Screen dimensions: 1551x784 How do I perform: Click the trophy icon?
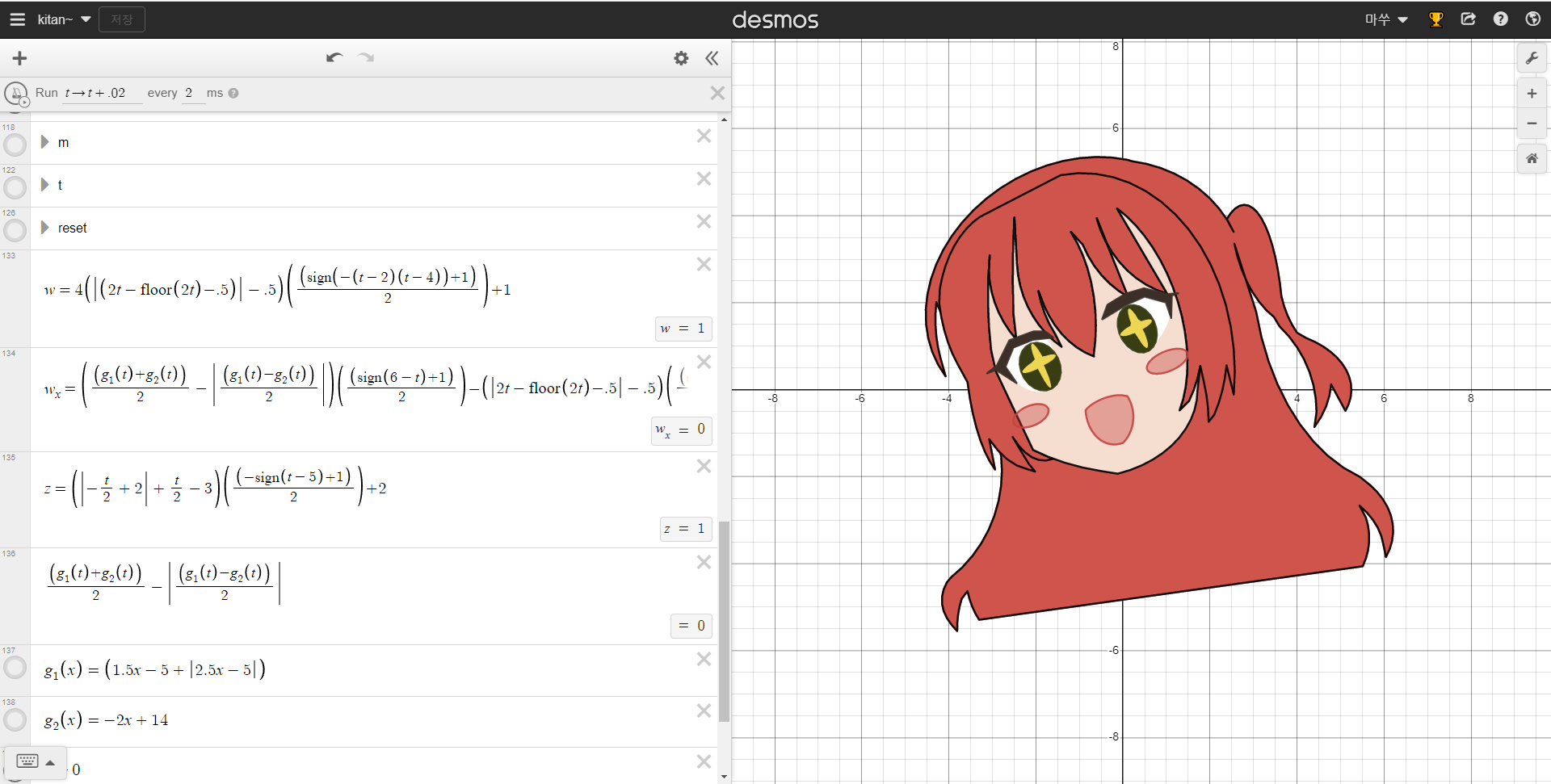[x=1436, y=19]
